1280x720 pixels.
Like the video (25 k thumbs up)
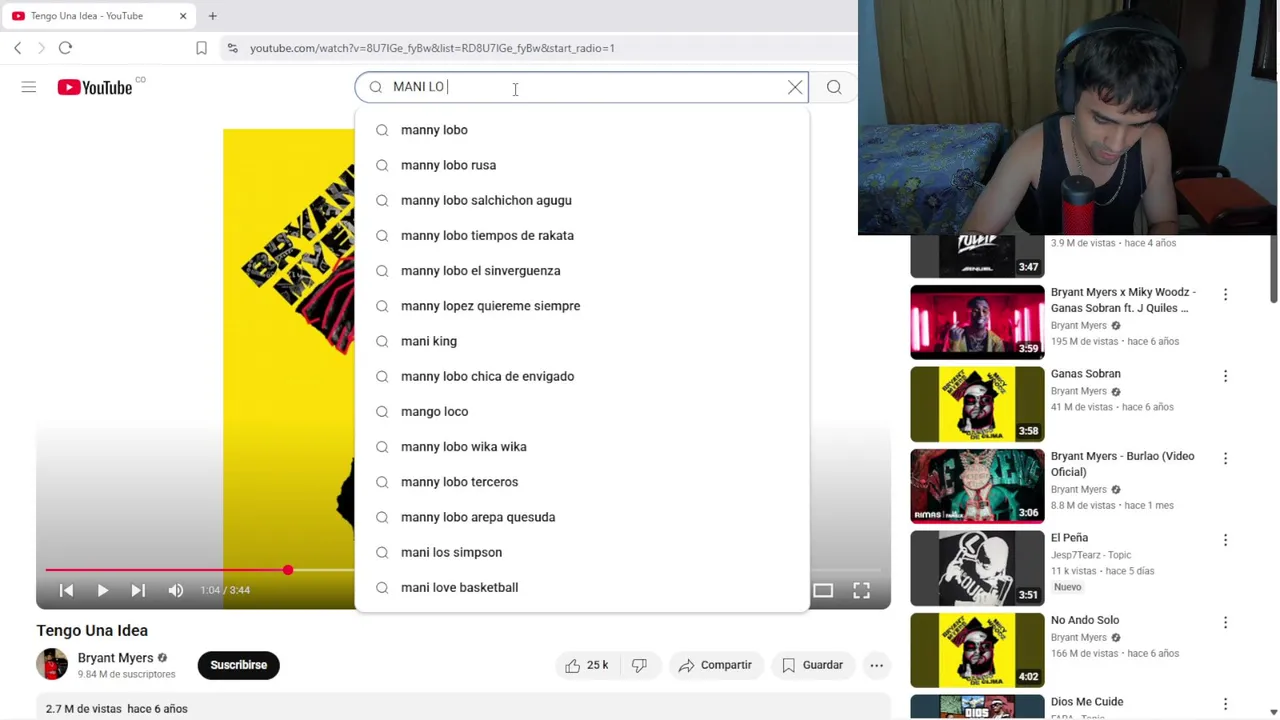tap(586, 665)
